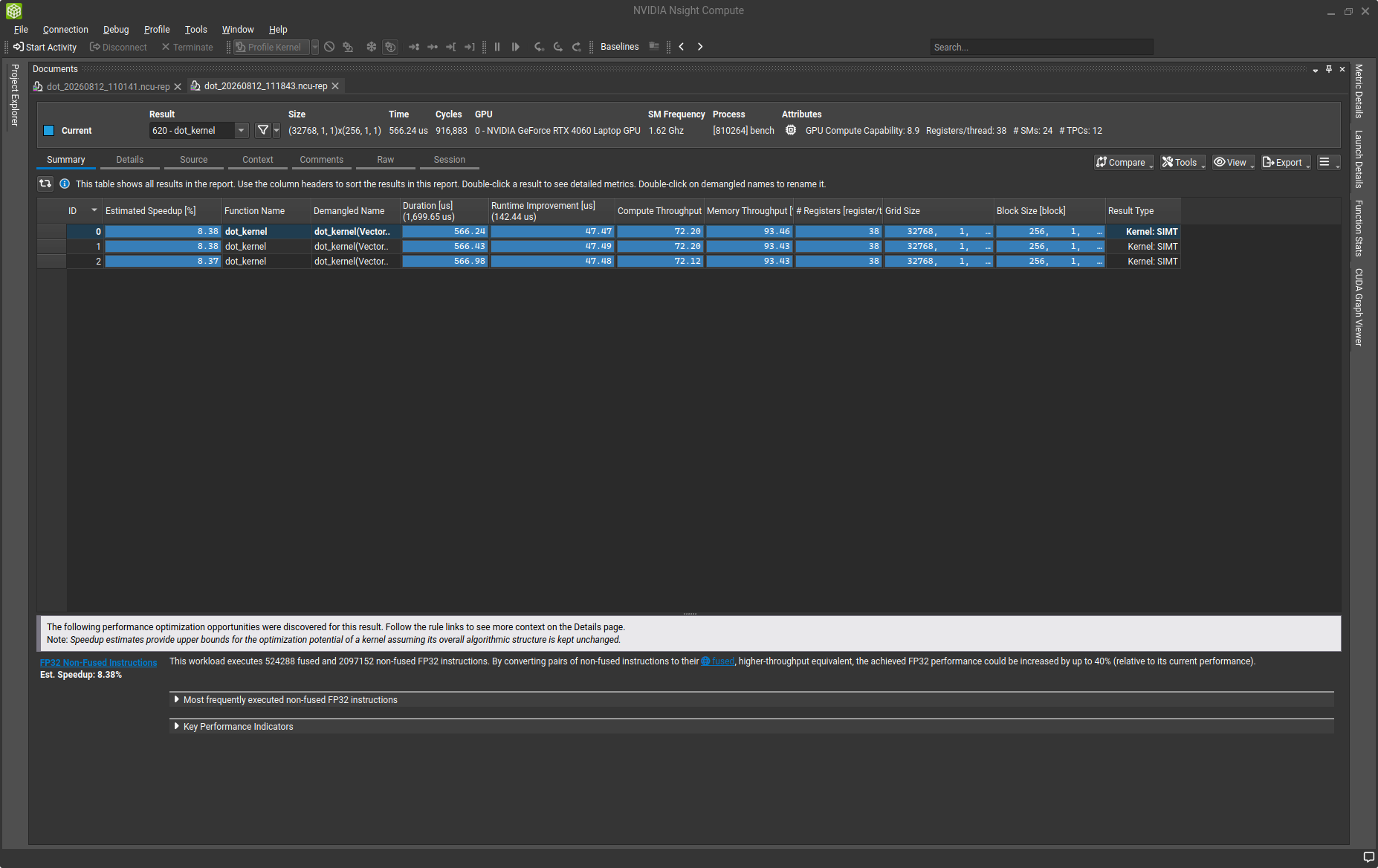Click the blue Current baseline color swatch

49,131
